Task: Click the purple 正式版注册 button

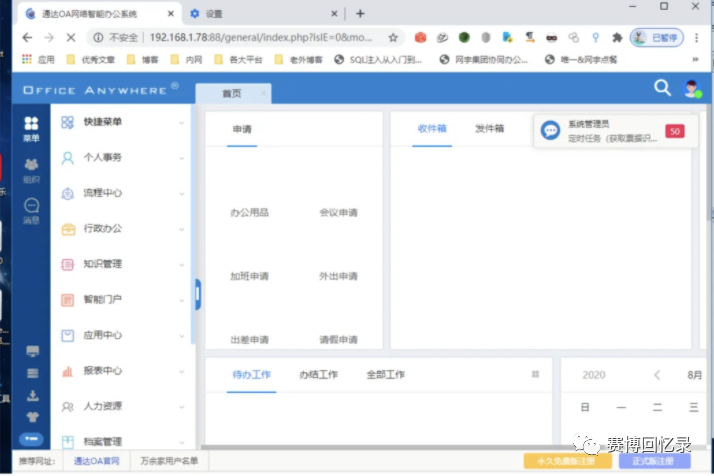Action: (x=654, y=461)
